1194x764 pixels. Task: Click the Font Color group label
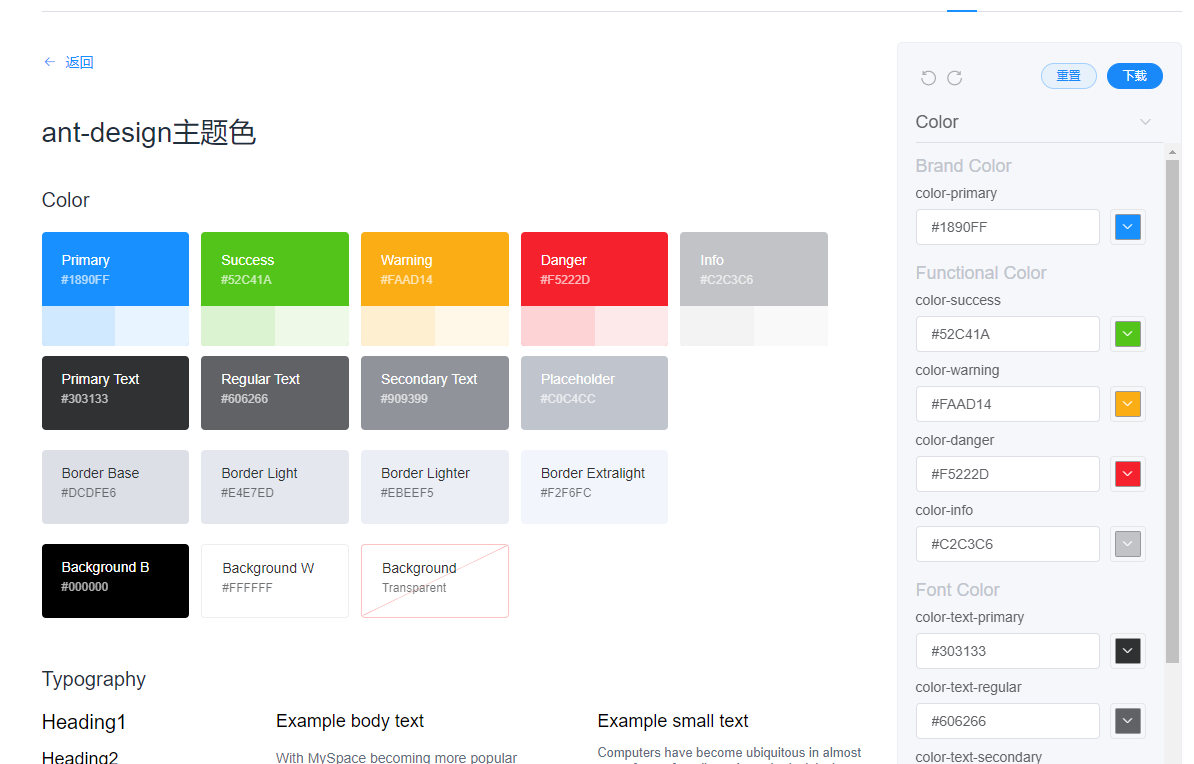(x=957, y=590)
